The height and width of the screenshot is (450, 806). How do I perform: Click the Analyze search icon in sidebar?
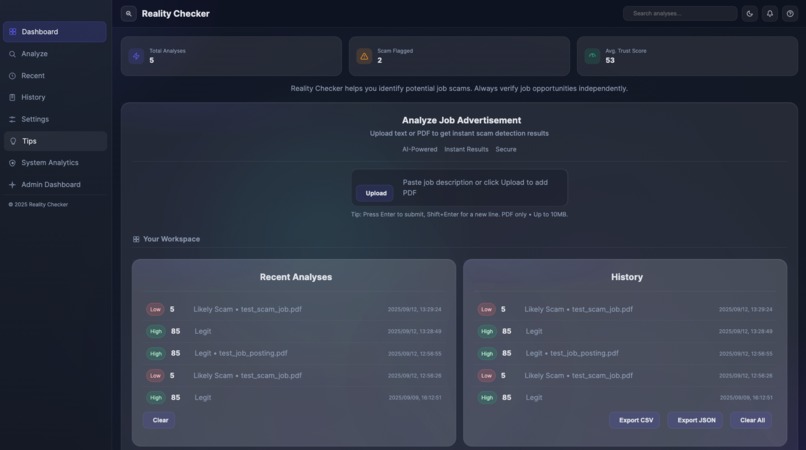tap(12, 54)
